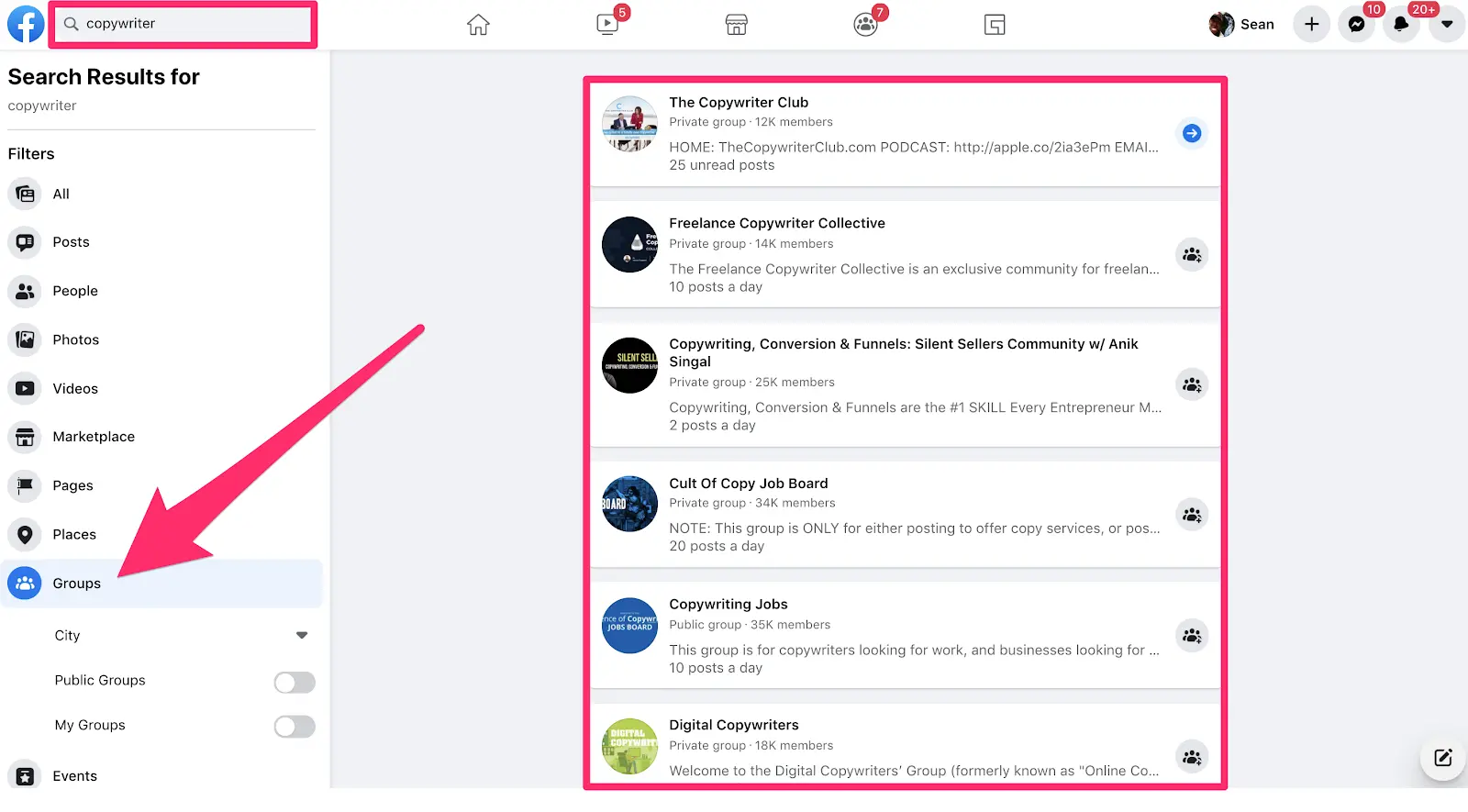Screen dimensions: 1468x812
Task: Join Cult Of Copy Job Board icon
Action: (x=1192, y=516)
